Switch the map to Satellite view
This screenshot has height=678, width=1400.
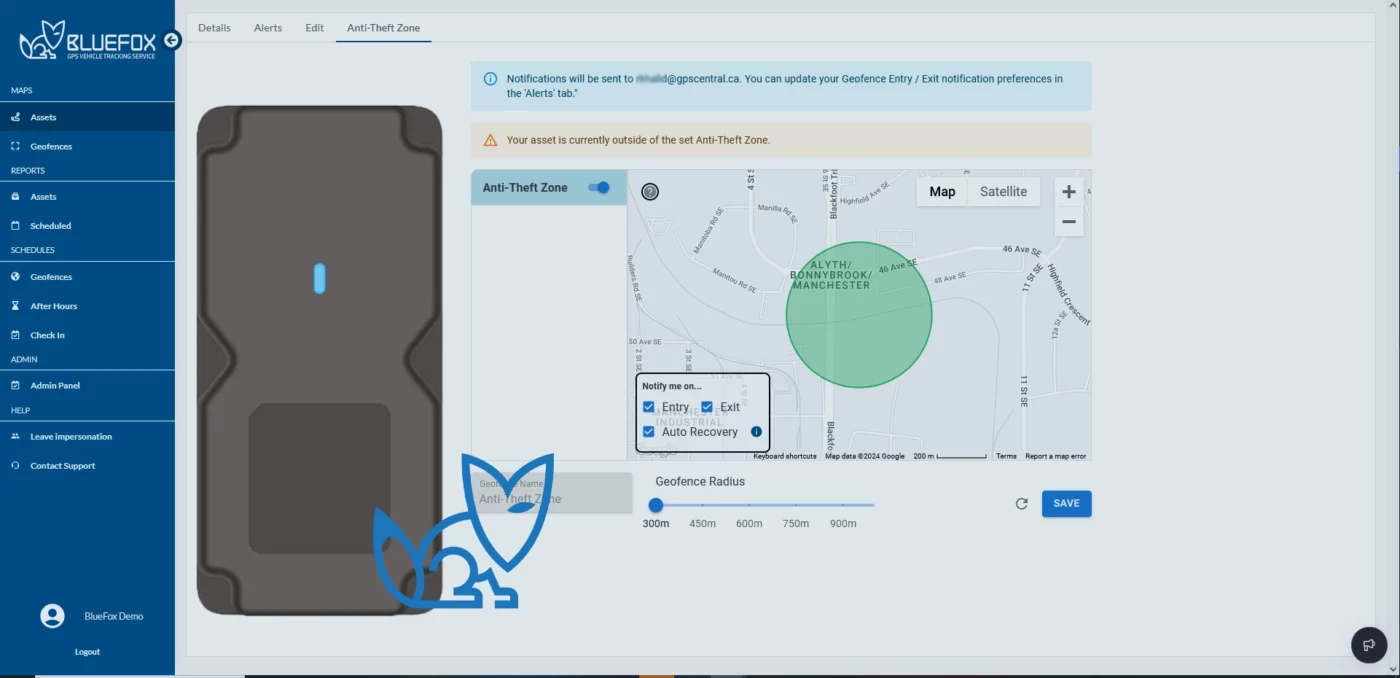pos(1003,191)
